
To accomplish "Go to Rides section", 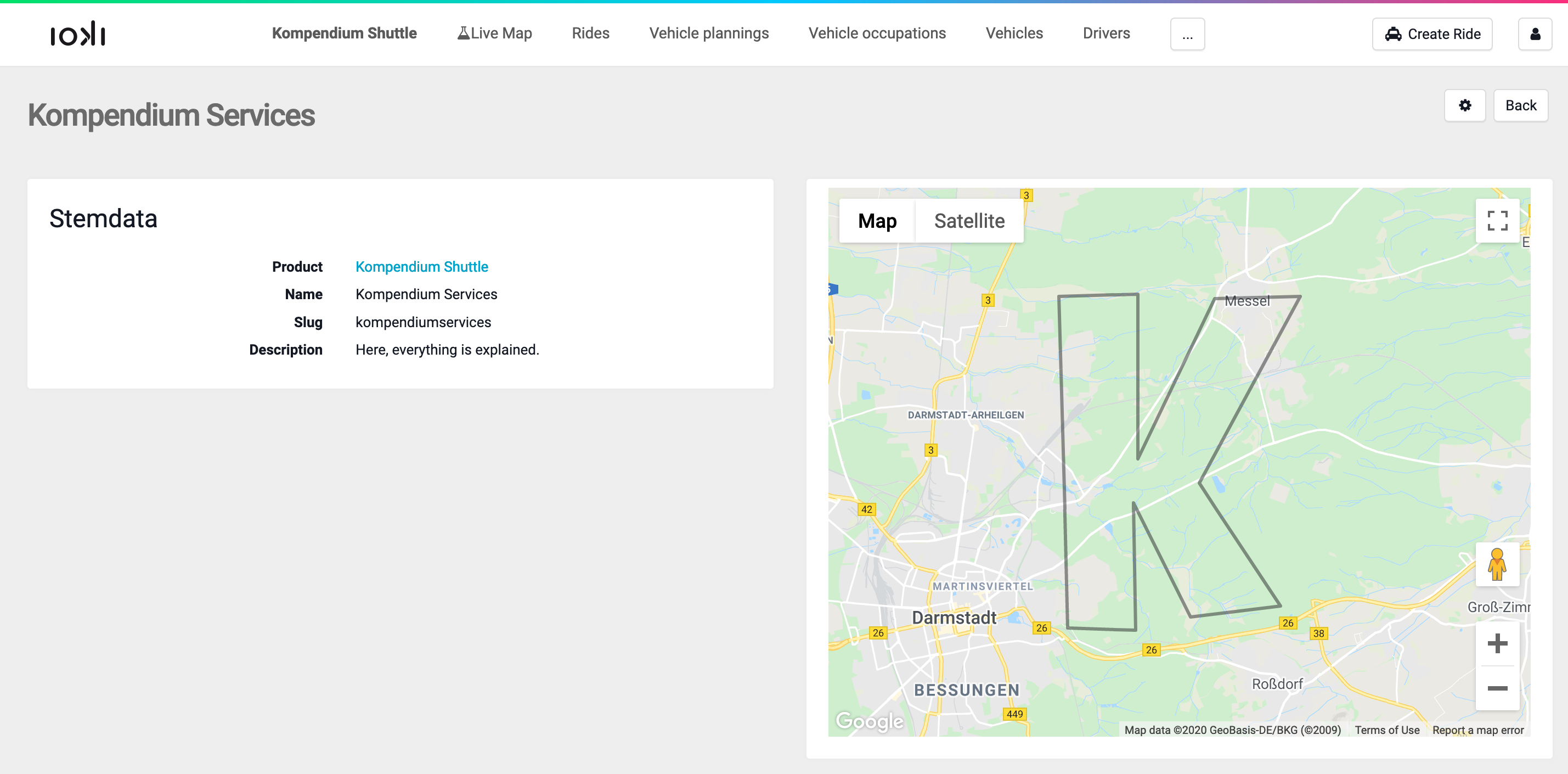I will [590, 33].
